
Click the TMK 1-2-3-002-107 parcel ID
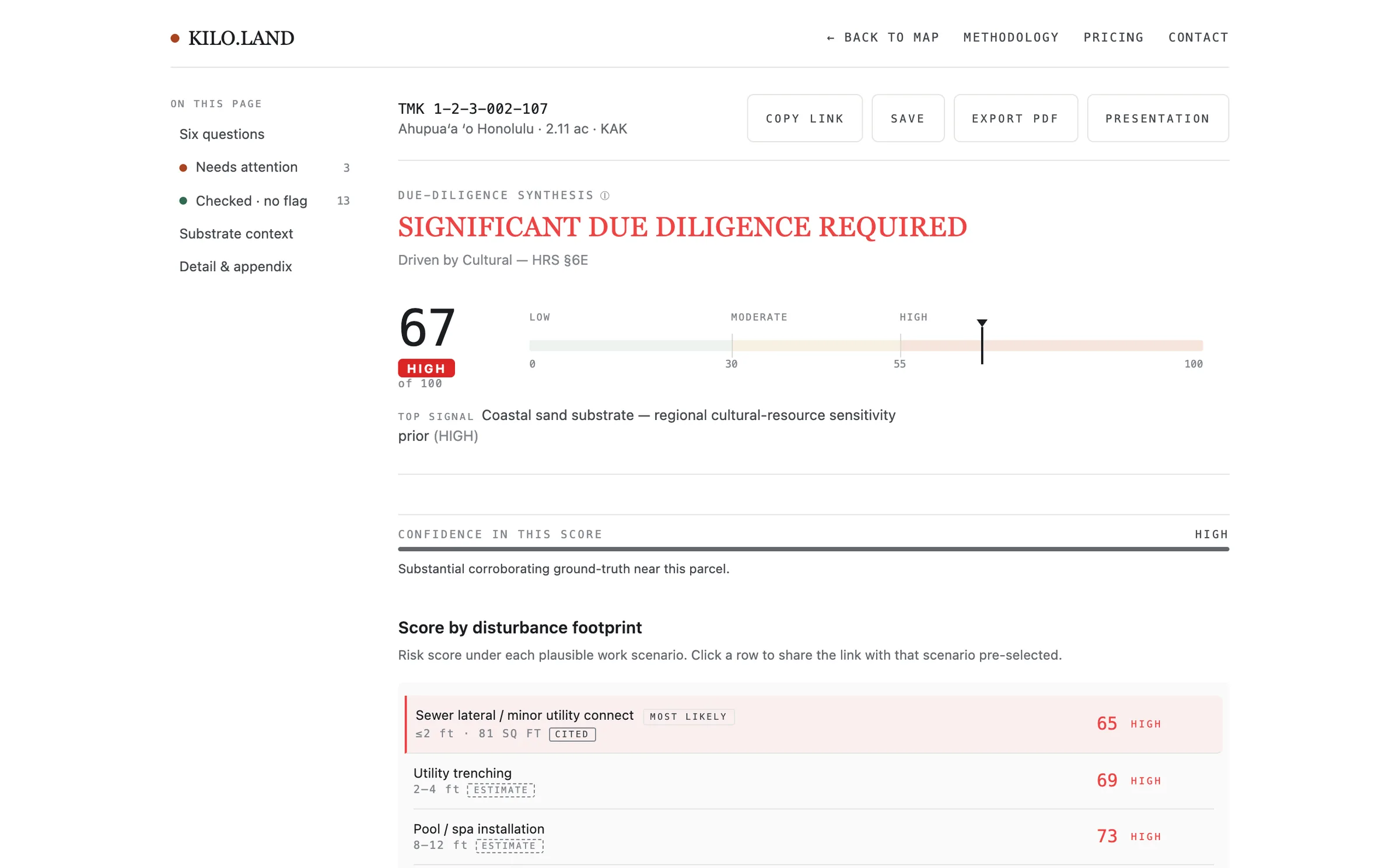click(473, 108)
